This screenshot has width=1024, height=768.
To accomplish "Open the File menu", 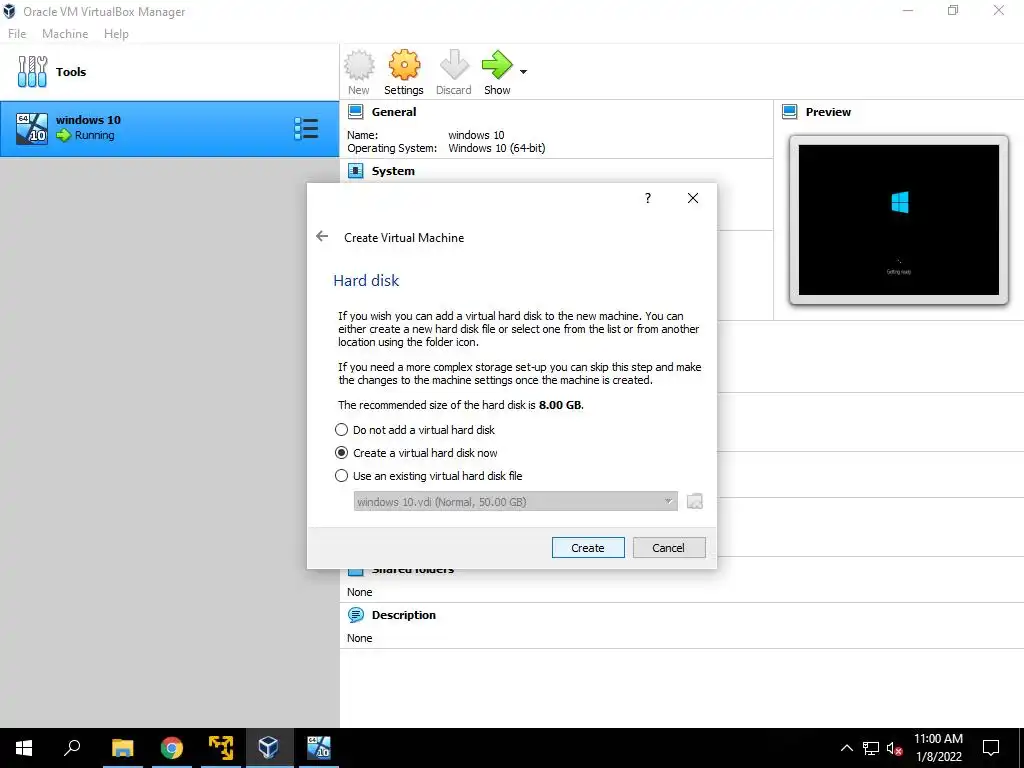I will point(17,34).
